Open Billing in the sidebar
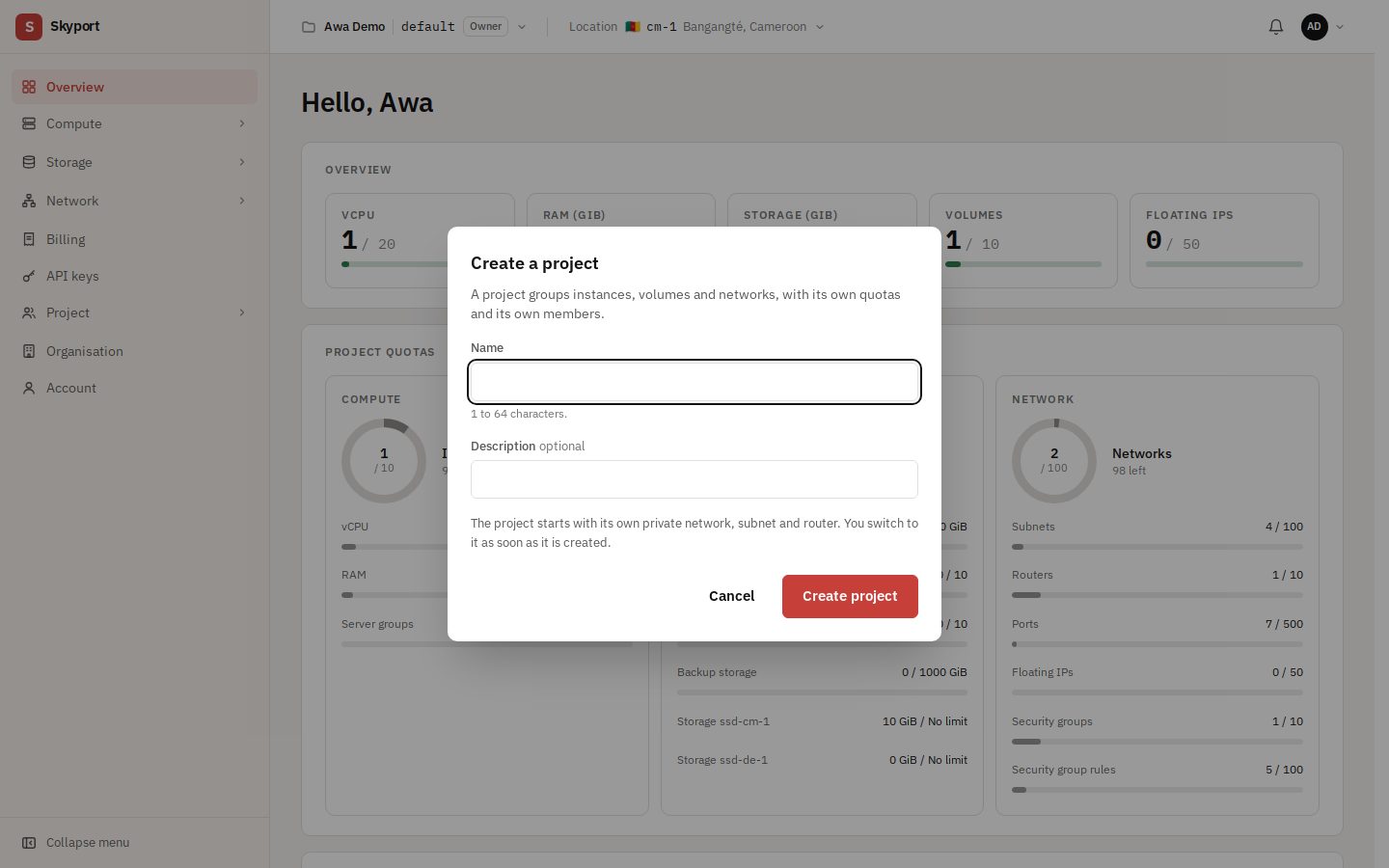Screen dimensions: 1389x868 coord(134,239)
